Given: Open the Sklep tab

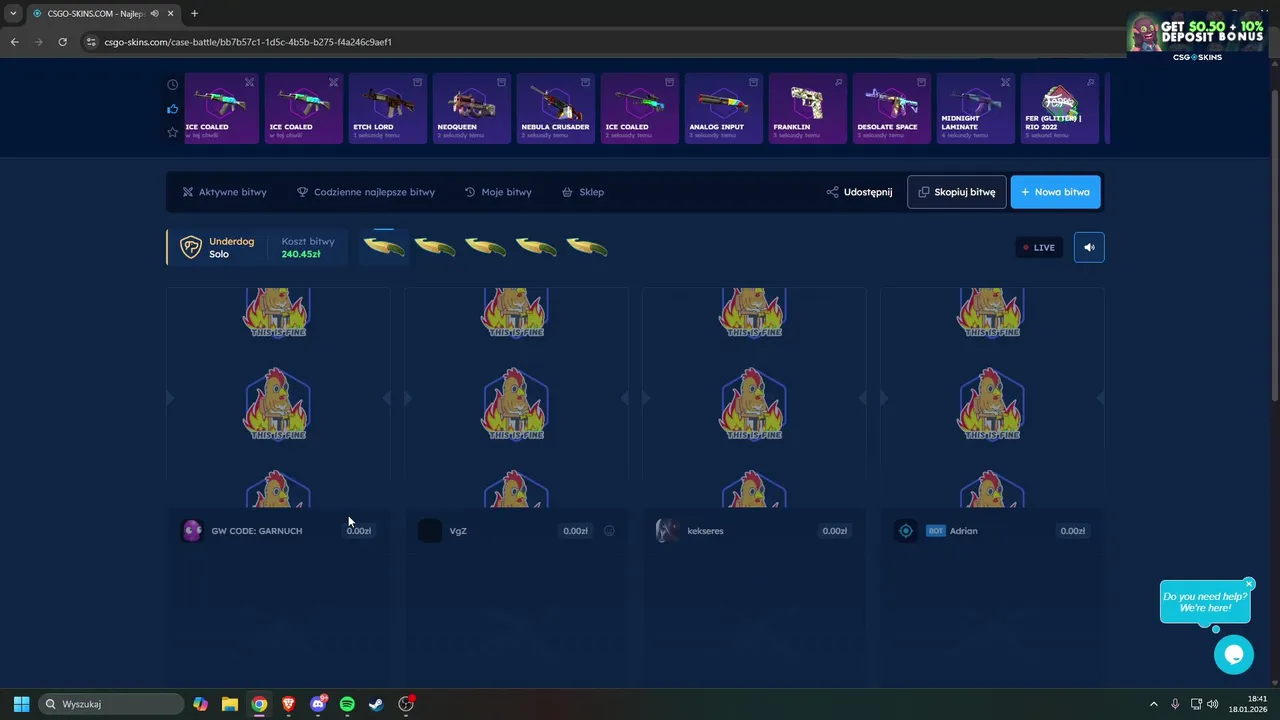Looking at the screenshot, I should click(x=583, y=192).
